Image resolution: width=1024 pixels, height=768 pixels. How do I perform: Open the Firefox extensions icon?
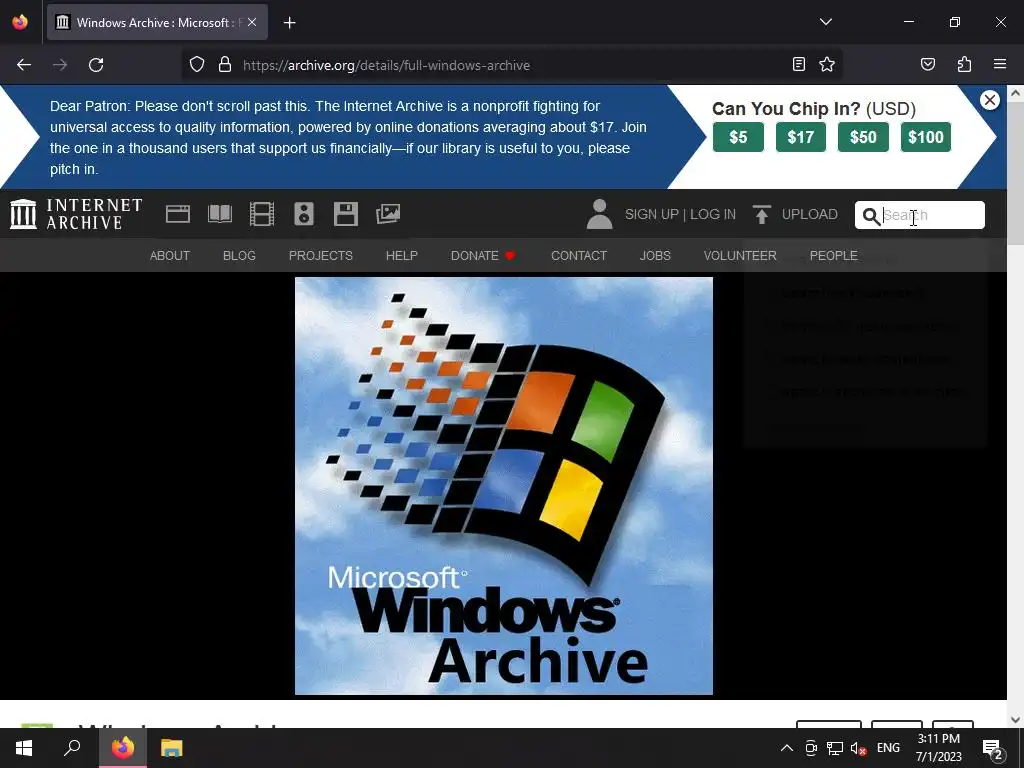coord(964,64)
